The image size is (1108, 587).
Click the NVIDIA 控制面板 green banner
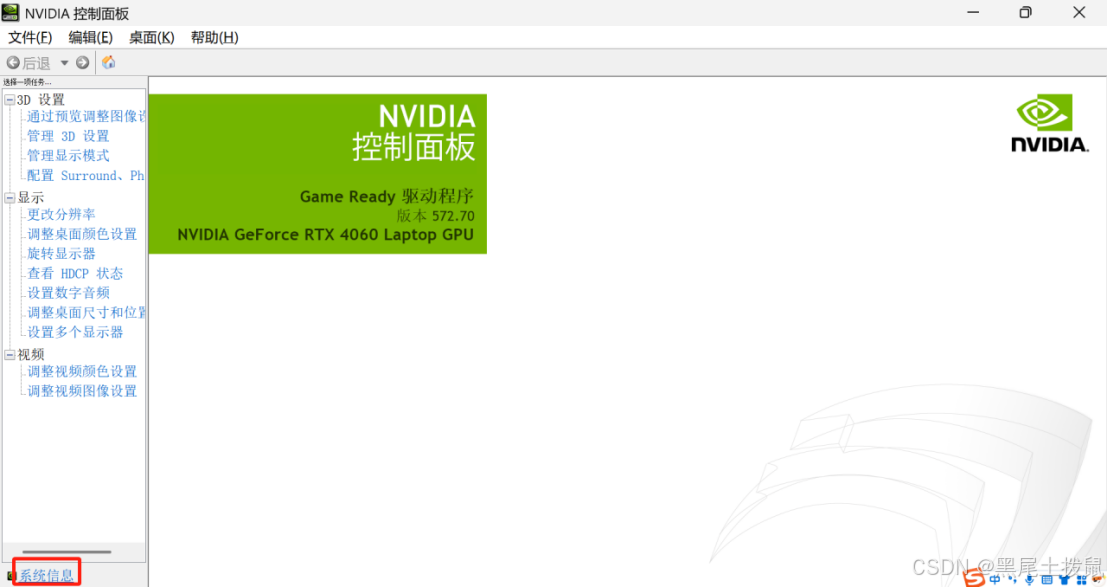[318, 174]
